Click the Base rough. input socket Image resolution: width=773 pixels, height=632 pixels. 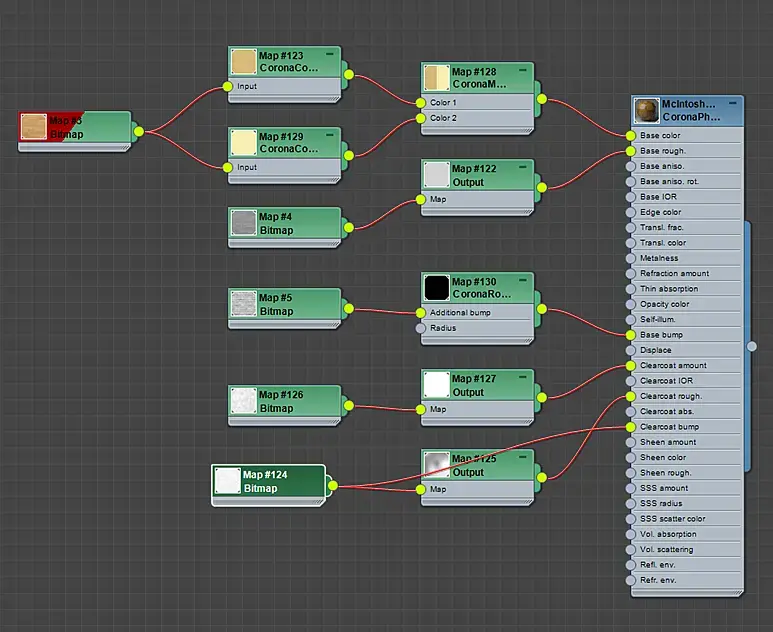click(x=631, y=151)
